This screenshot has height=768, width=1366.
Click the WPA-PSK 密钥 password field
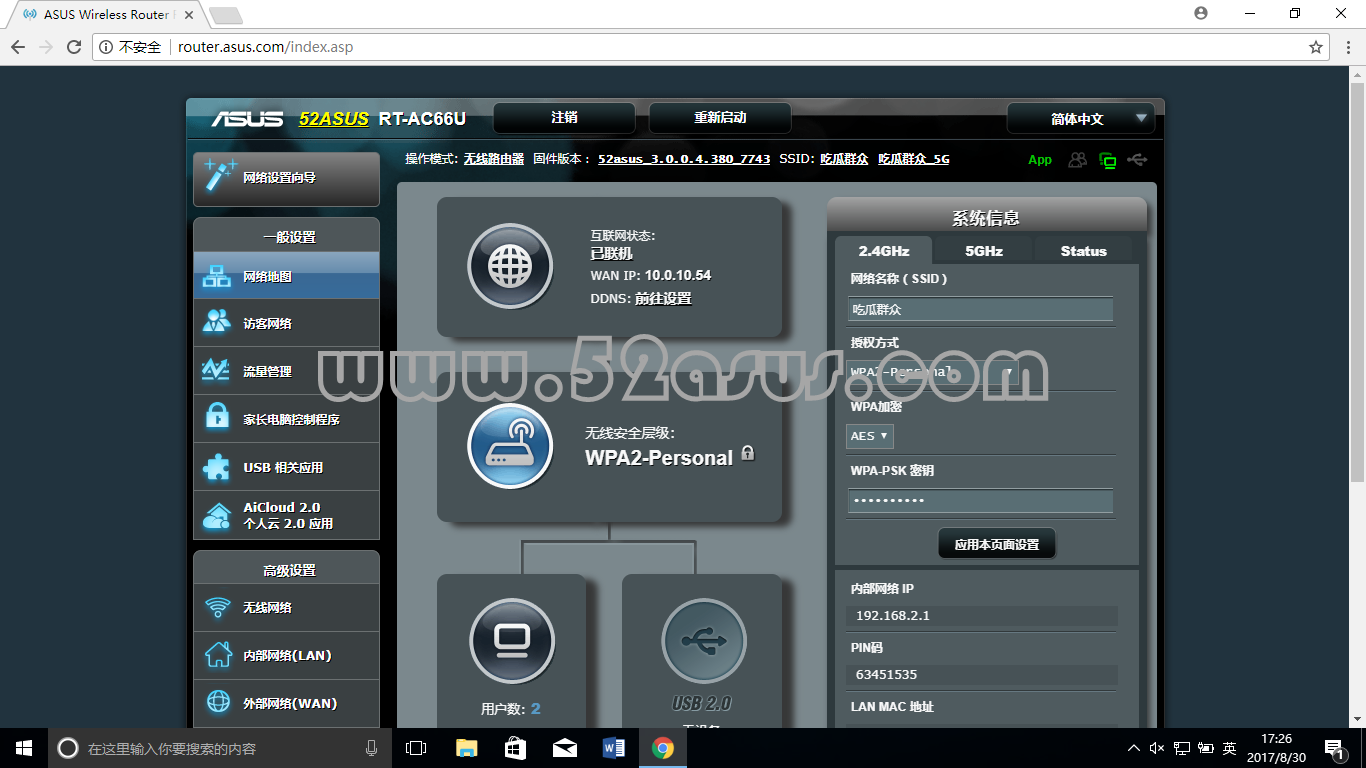(980, 500)
